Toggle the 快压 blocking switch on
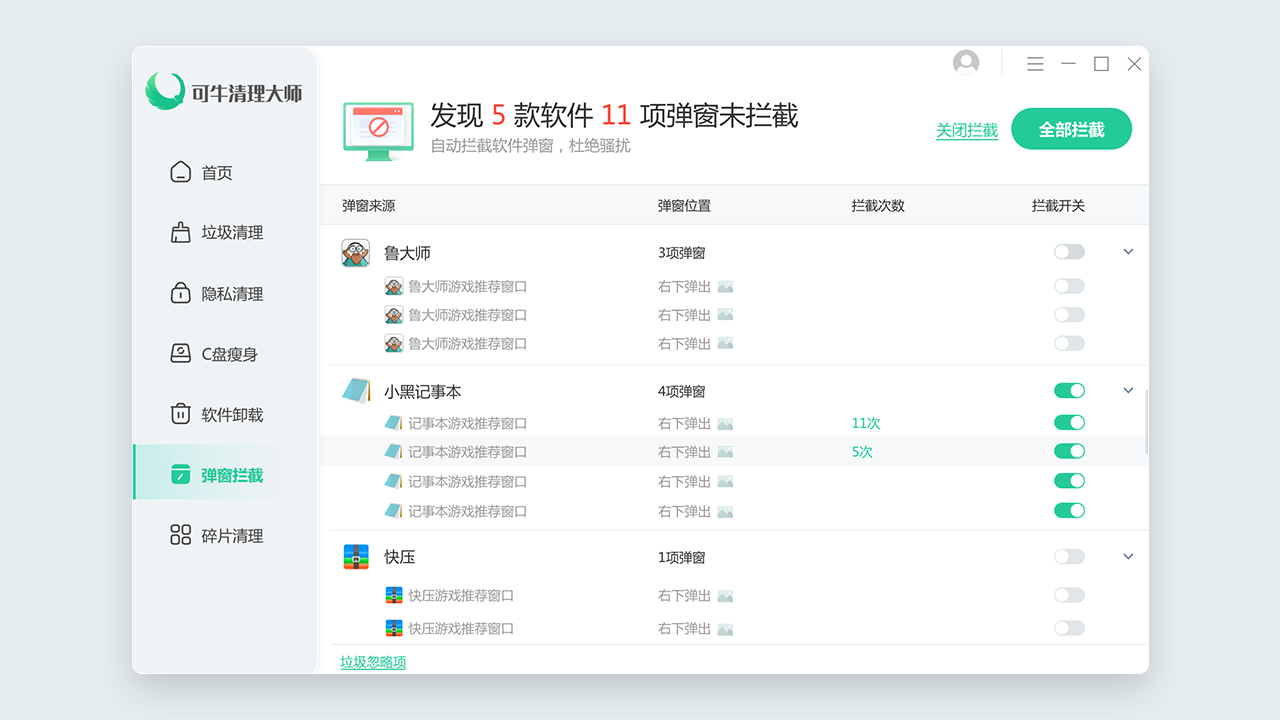This screenshot has height=720, width=1280. coord(1069,556)
